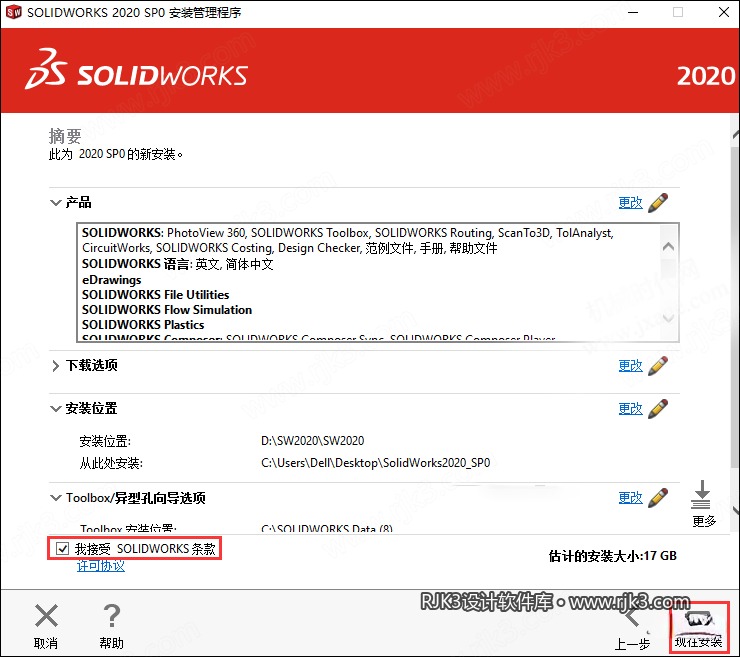Click product list scroll down arrow
This screenshot has height=657, width=740.
[668, 318]
